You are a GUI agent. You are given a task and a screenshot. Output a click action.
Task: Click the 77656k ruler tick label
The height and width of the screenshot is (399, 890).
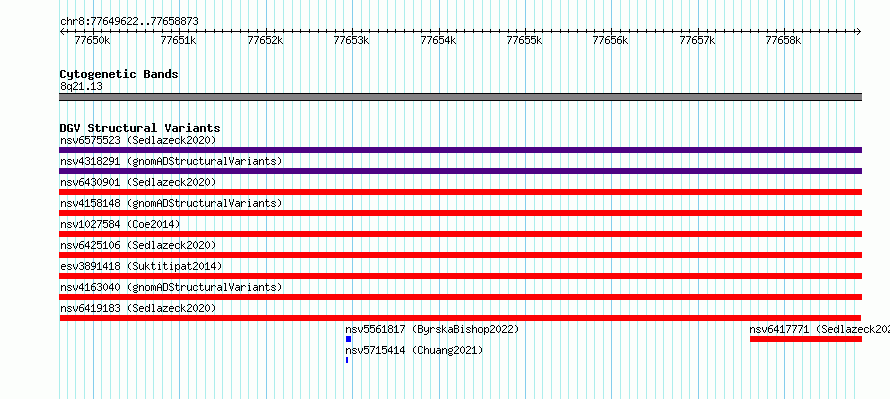[x=611, y=40]
